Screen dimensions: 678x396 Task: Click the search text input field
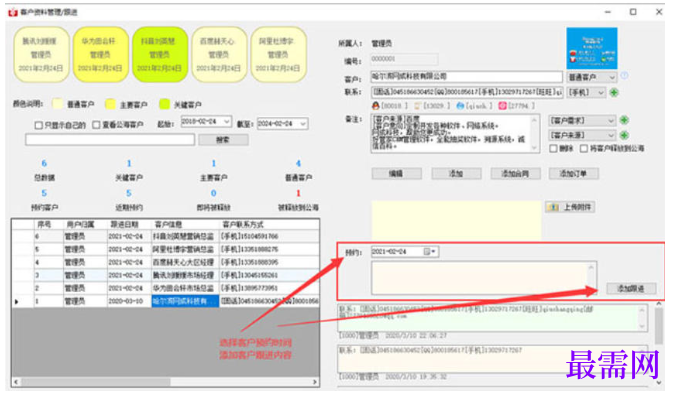point(110,140)
